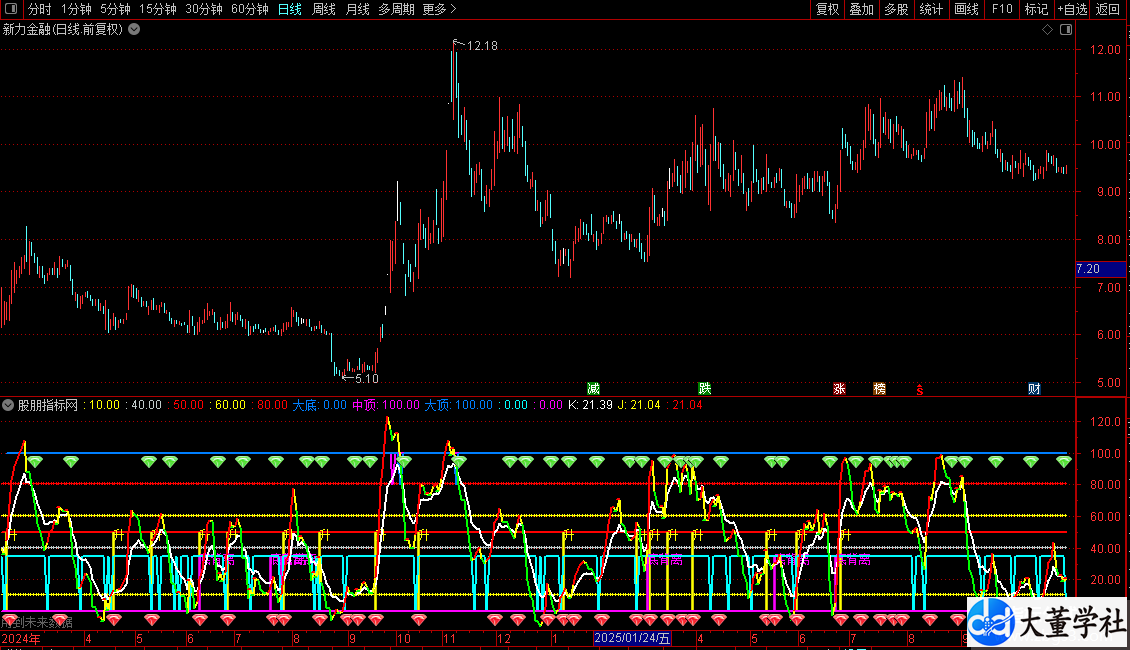
Task: Open the 多周期 multi-period view
Action: click(396, 9)
